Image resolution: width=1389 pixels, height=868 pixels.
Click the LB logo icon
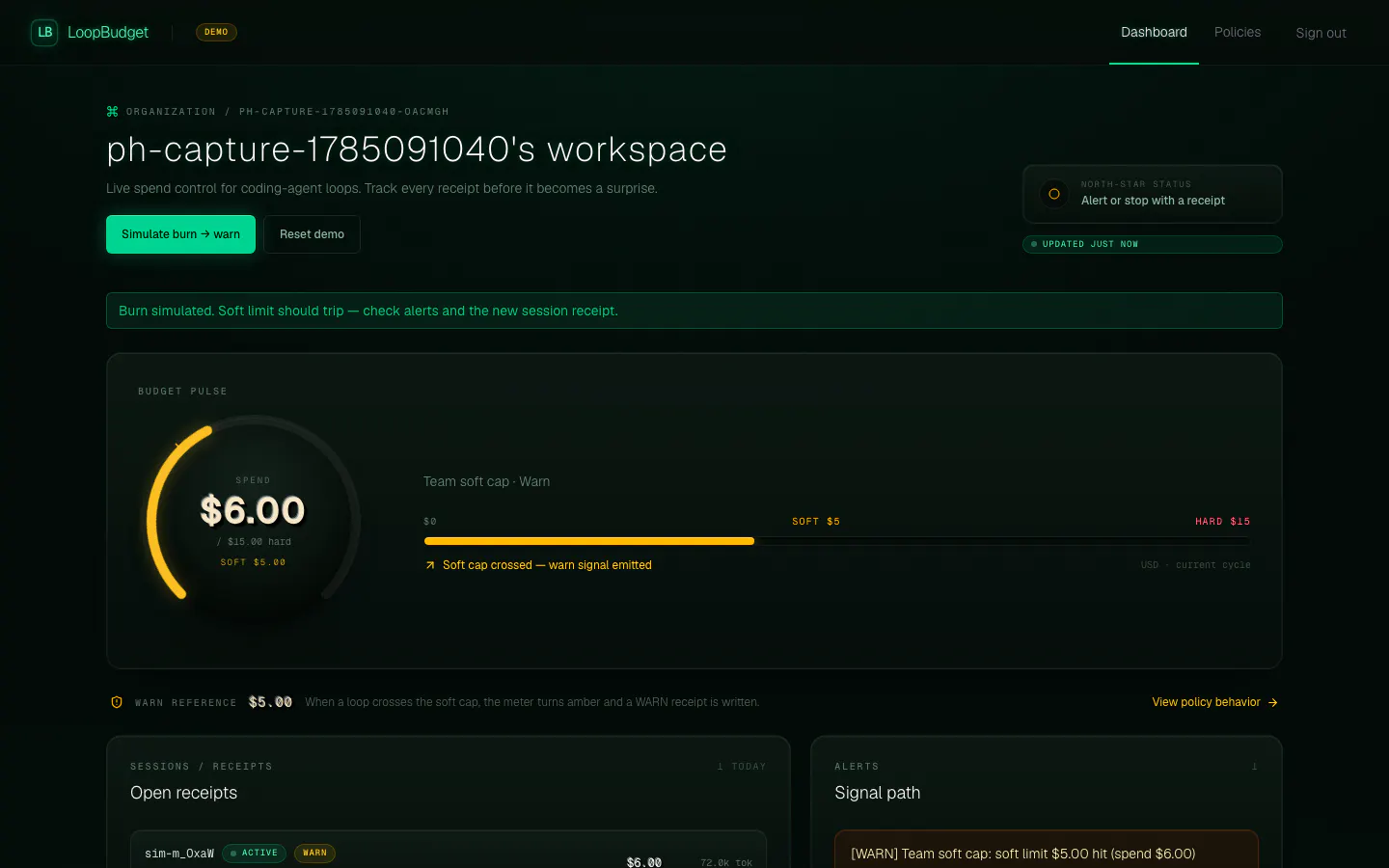pyautogui.click(x=44, y=32)
